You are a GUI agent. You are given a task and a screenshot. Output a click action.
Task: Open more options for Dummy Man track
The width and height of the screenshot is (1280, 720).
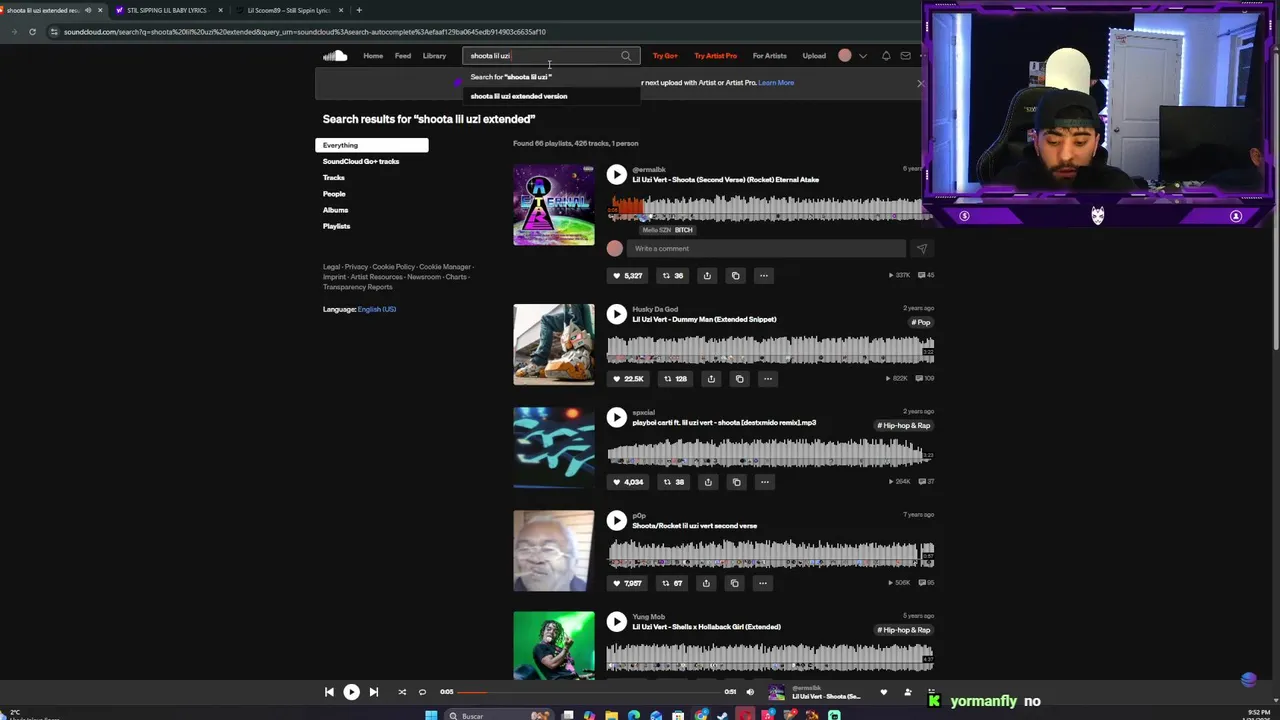coord(767,379)
